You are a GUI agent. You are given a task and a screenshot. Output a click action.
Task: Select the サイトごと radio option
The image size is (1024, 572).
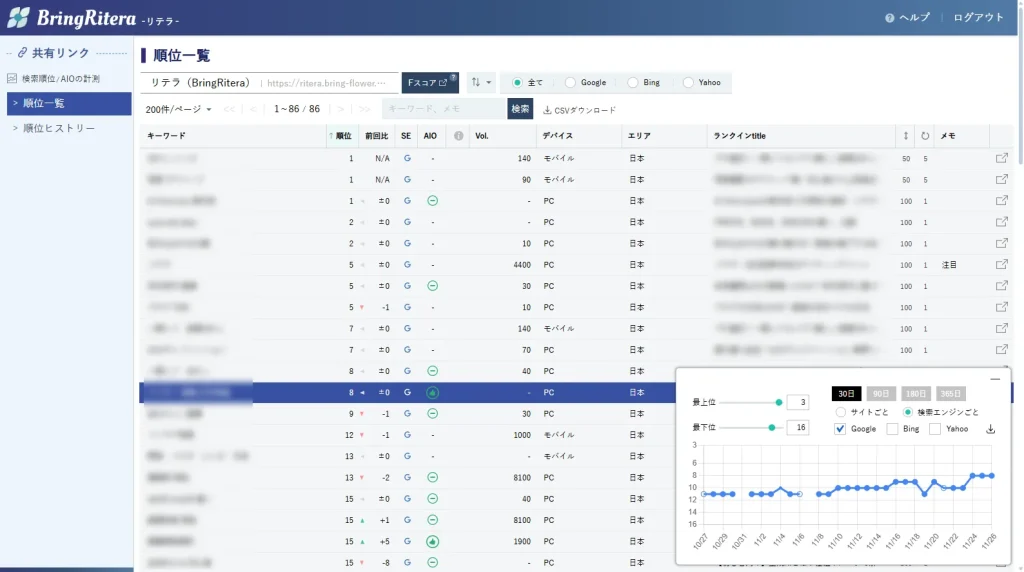click(841, 412)
